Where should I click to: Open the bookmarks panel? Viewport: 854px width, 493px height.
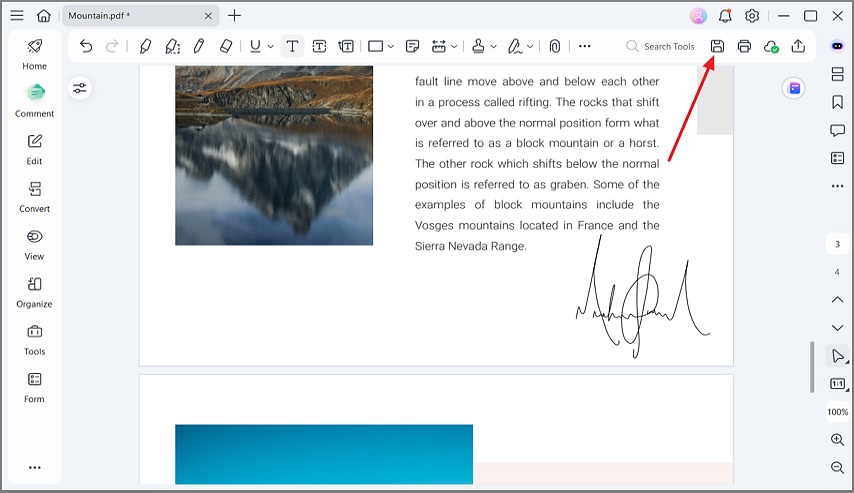[837, 102]
